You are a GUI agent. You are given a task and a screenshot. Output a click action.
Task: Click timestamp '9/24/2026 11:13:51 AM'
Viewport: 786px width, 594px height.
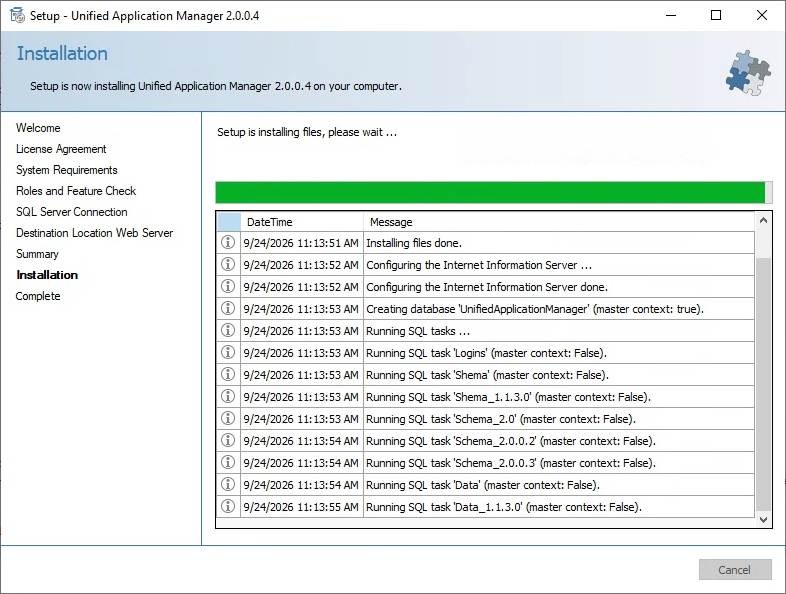tap(301, 243)
